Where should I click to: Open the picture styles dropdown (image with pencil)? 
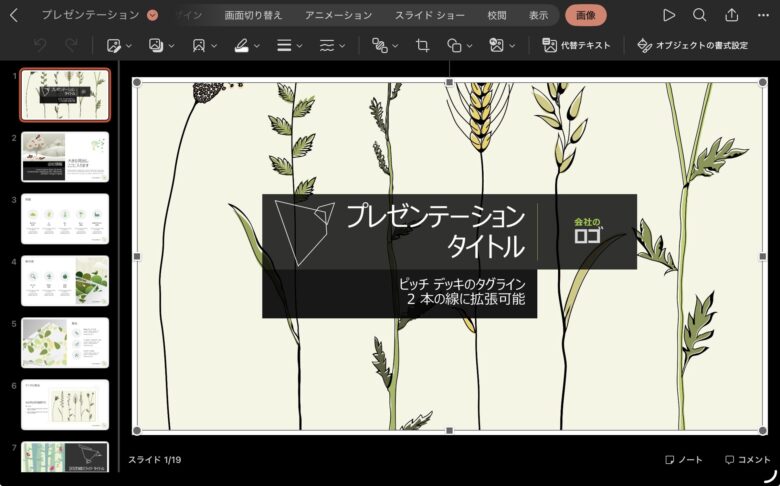point(119,45)
